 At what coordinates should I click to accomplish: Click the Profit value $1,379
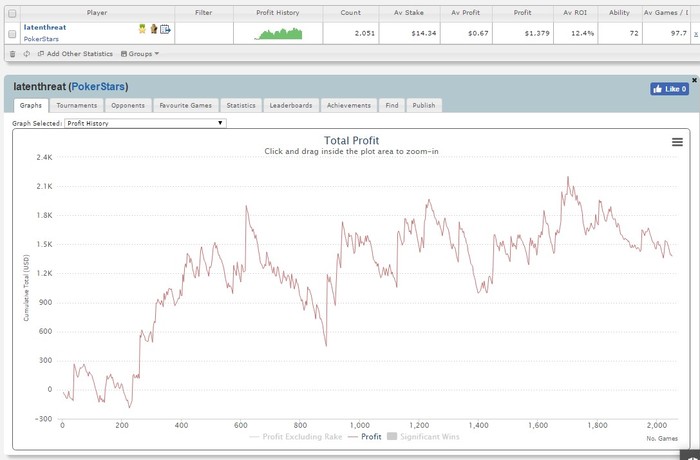537,33
